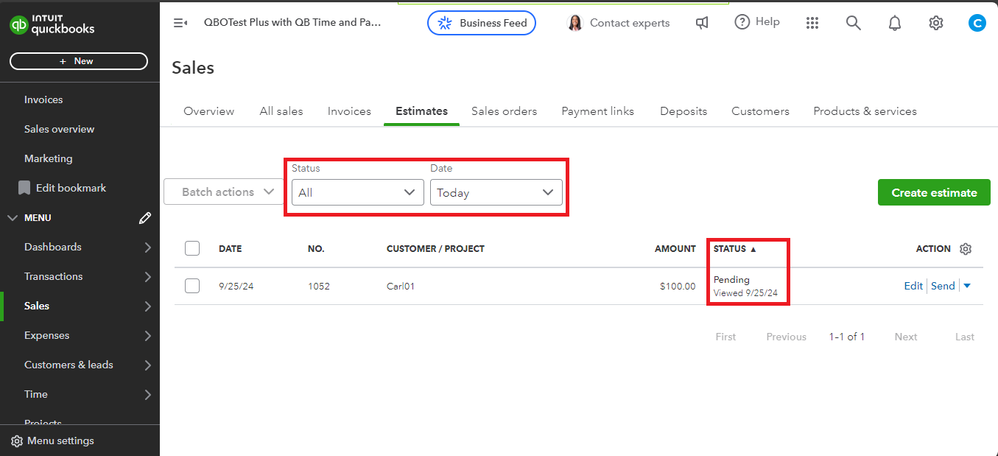Tick the select-all header checkbox

pyautogui.click(x=193, y=249)
